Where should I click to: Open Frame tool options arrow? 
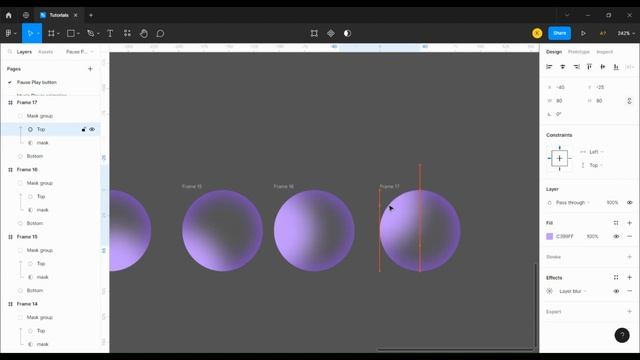click(58, 33)
